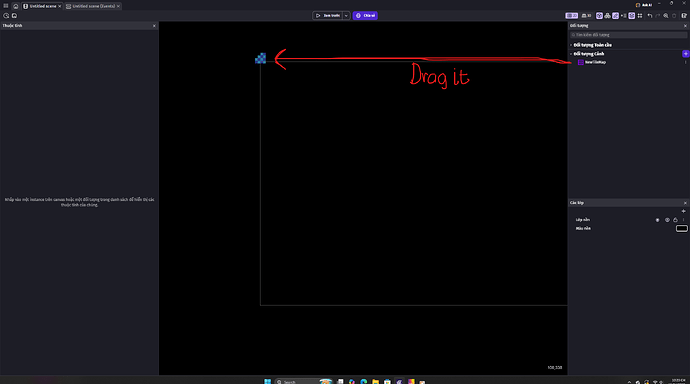Close the Các lớp layers panel

click(x=685, y=203)
